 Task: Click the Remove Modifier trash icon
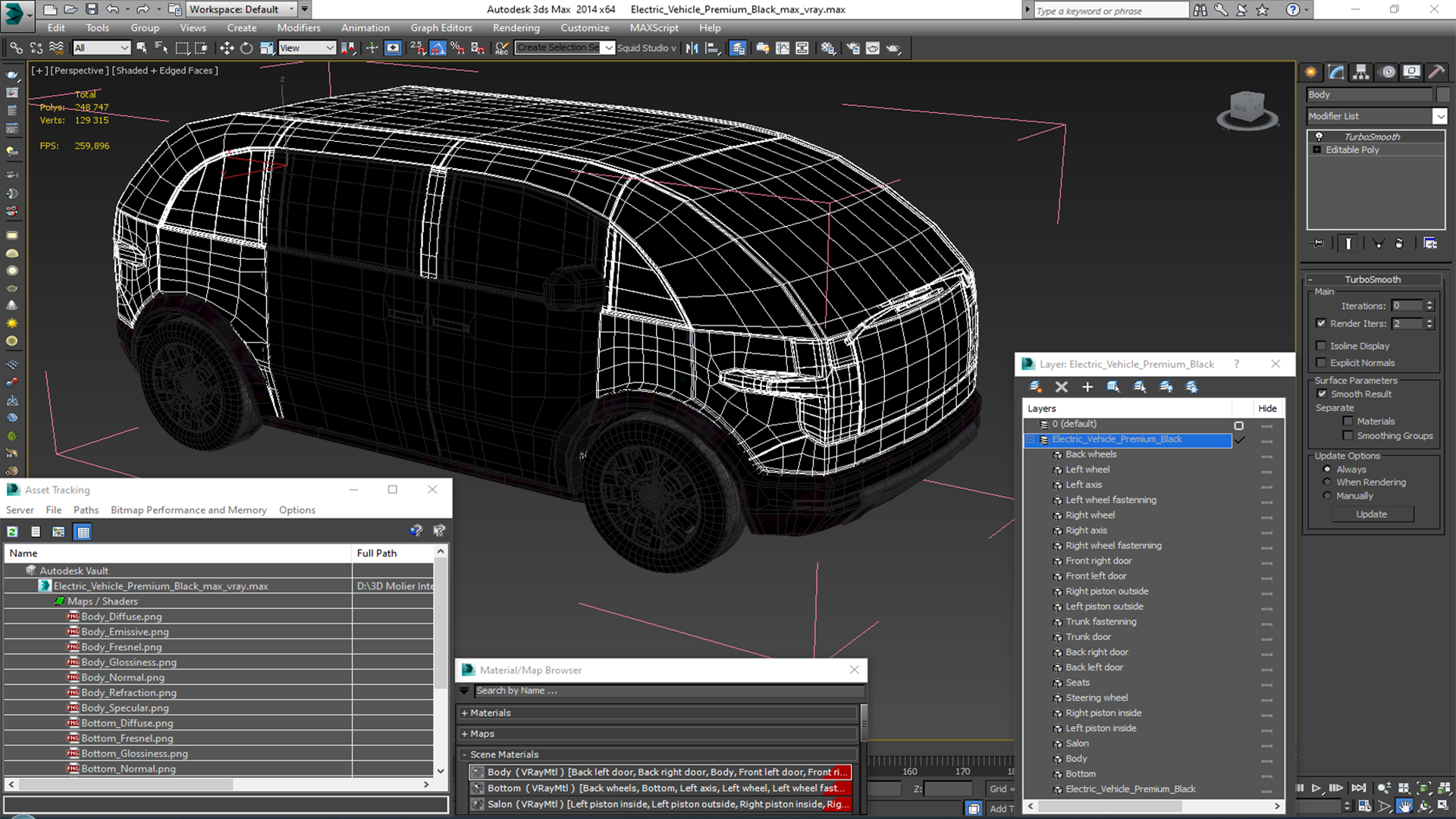pos(1399,243)
